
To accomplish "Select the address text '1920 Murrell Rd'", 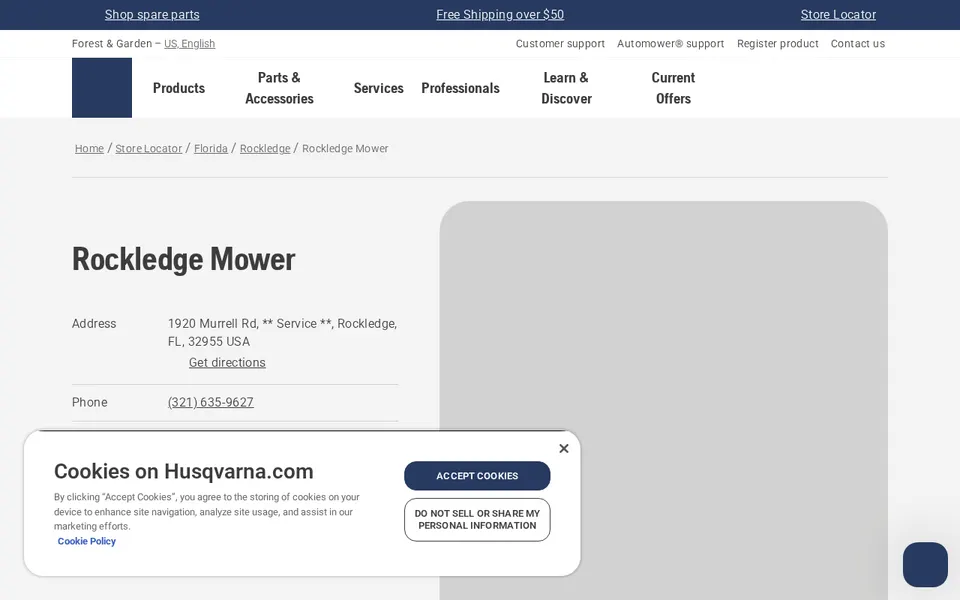I will [x=212, y=323].
